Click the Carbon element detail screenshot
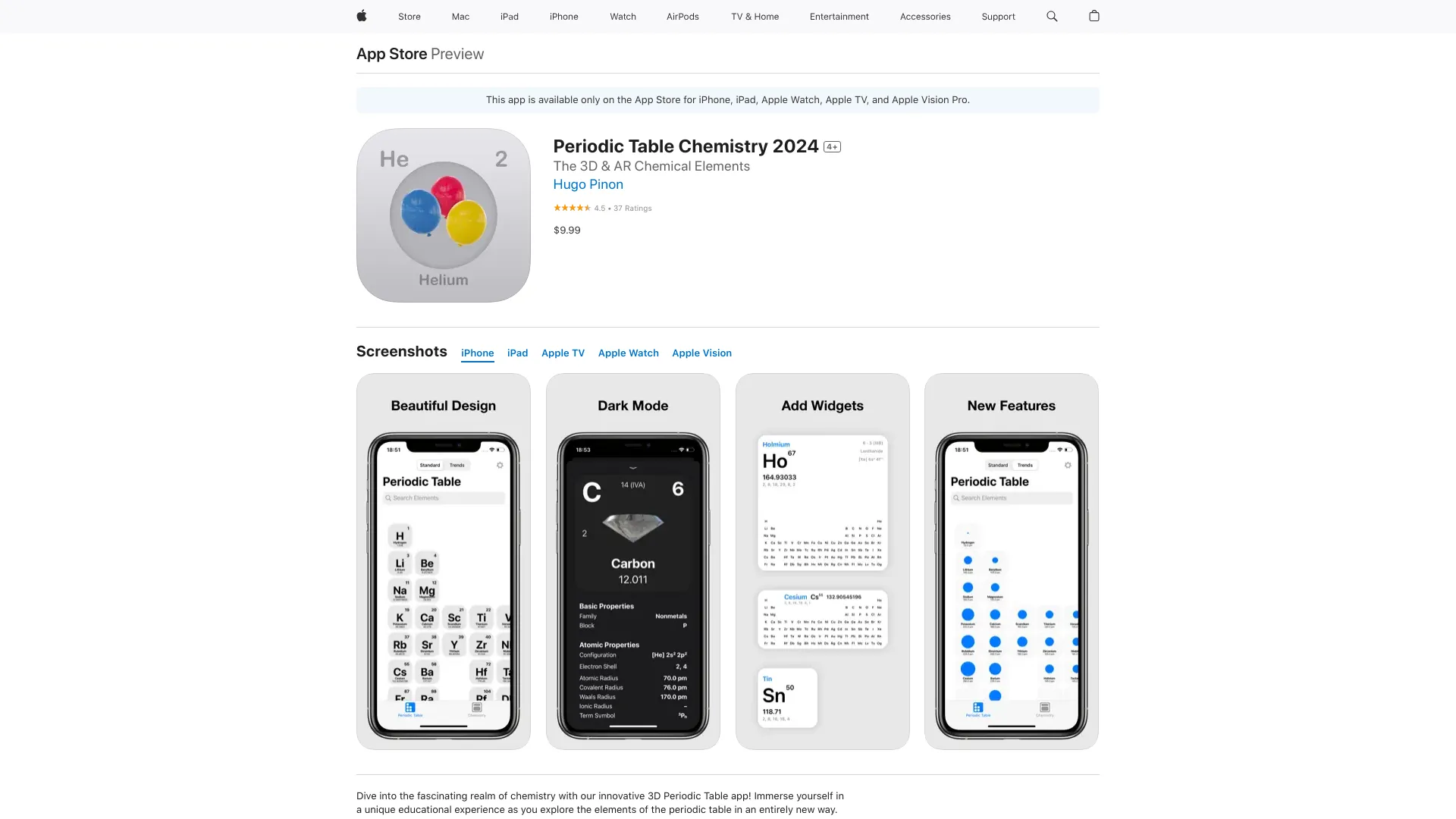The image size is (1456, 819). [x=633, y=561]
